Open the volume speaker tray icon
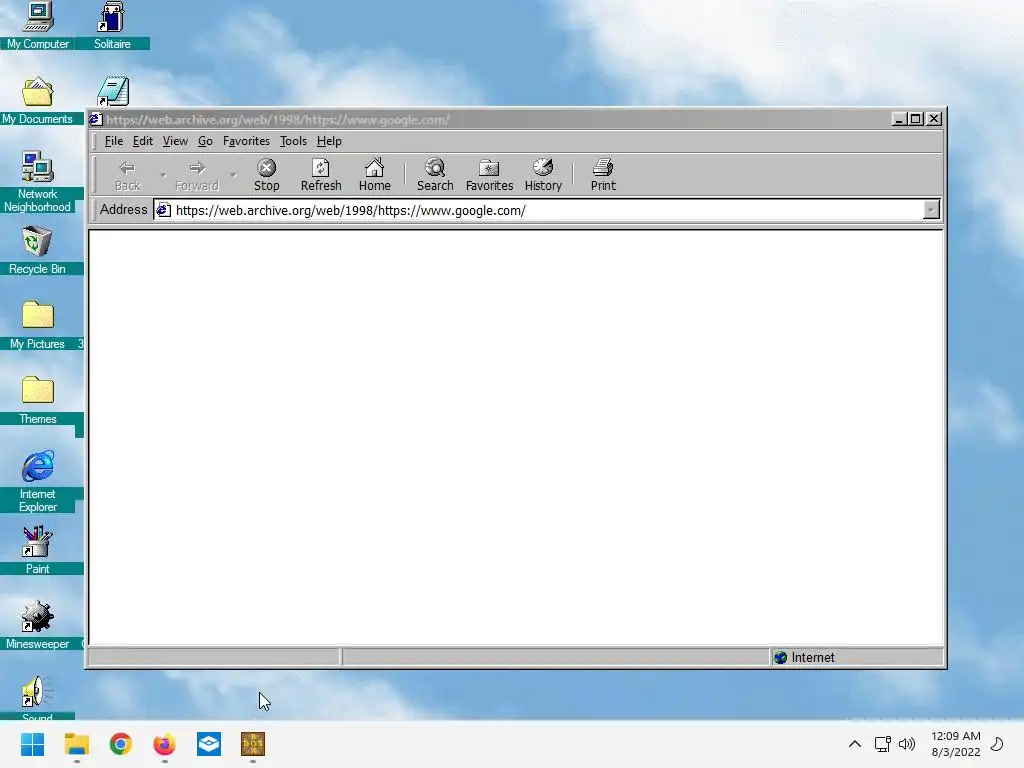 tap(907, 744)
